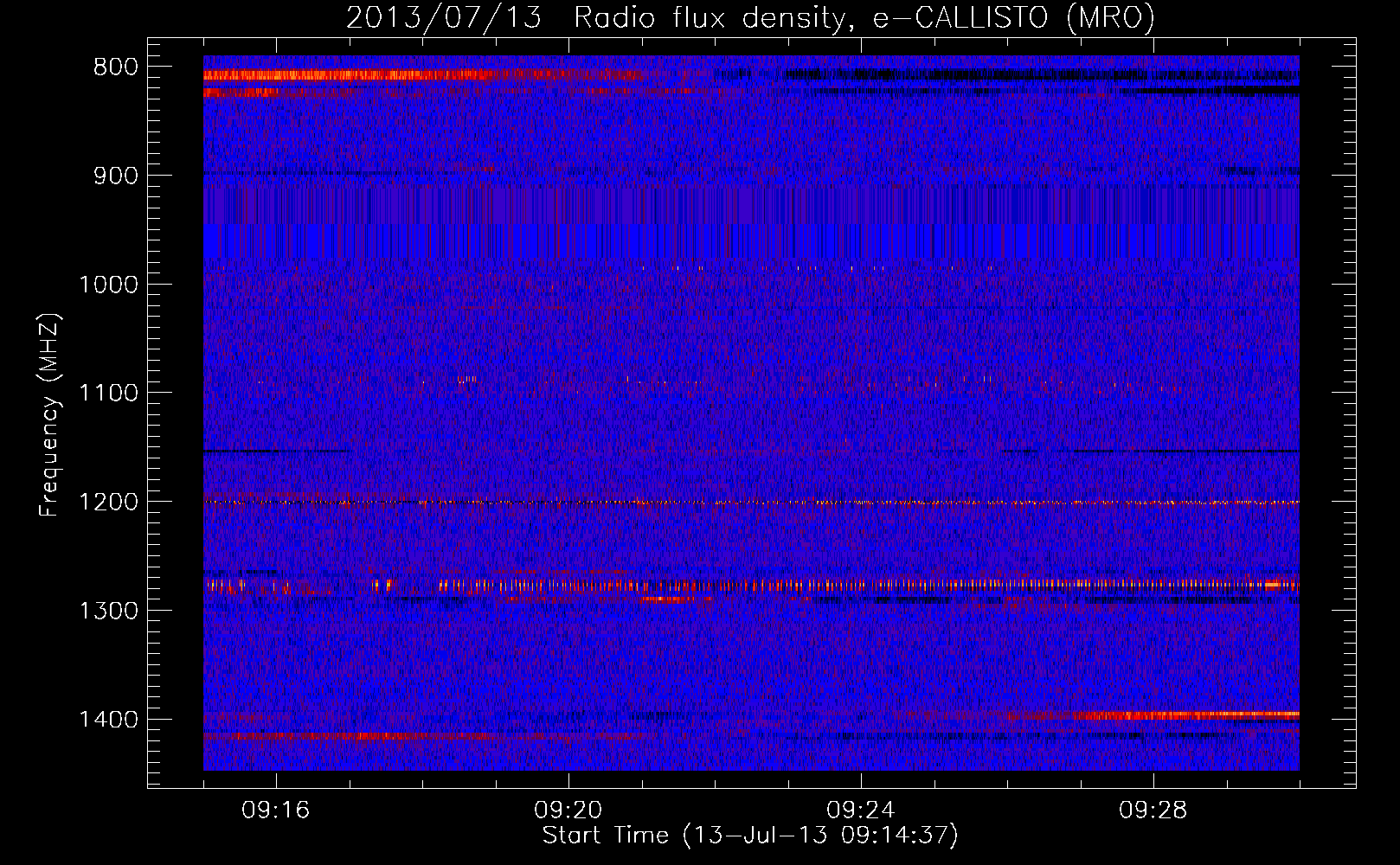This screenshot has height=865, width=1400.
Task: Click the 1400 frequency tick label
Action: click(x=108, y=720)
